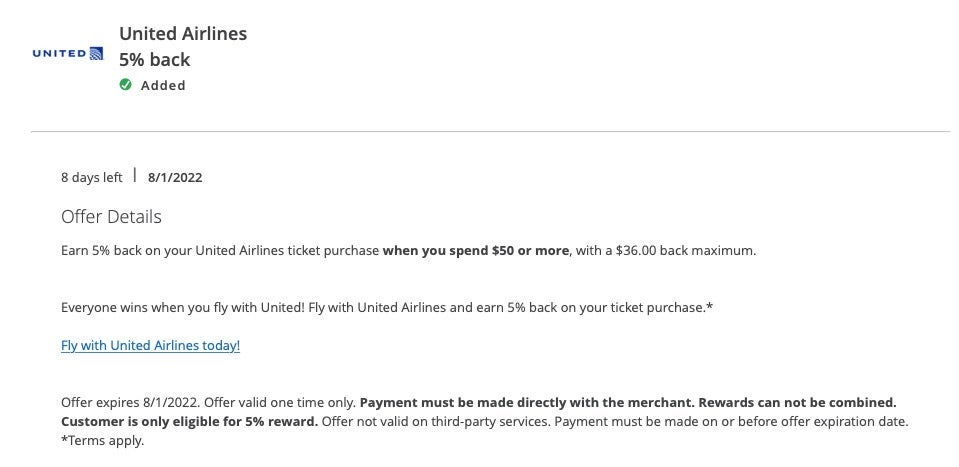Click the bold 'when you spend $50 or more' text

(x=475, y=250)
